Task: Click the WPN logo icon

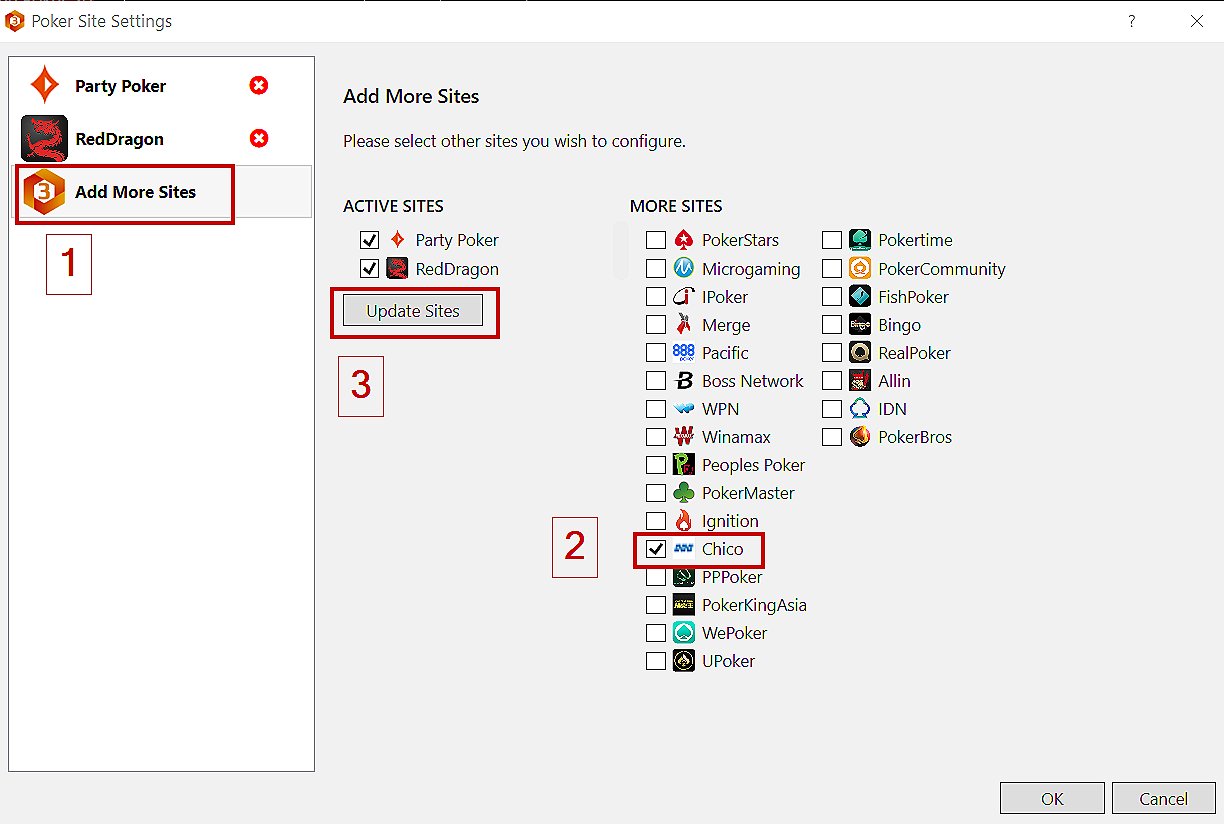Action: [684, 408]
